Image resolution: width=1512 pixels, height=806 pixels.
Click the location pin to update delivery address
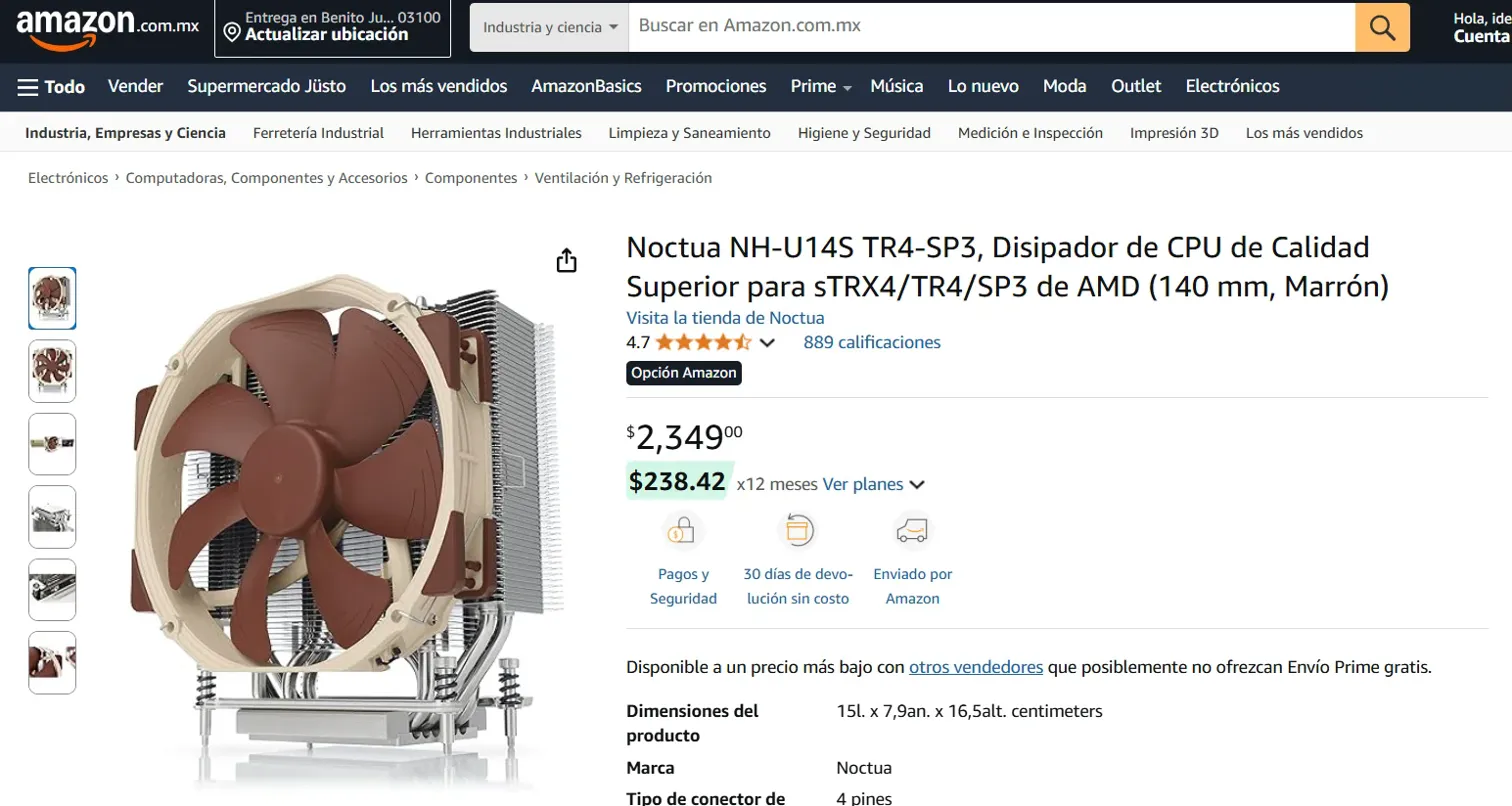click(232, 34)
